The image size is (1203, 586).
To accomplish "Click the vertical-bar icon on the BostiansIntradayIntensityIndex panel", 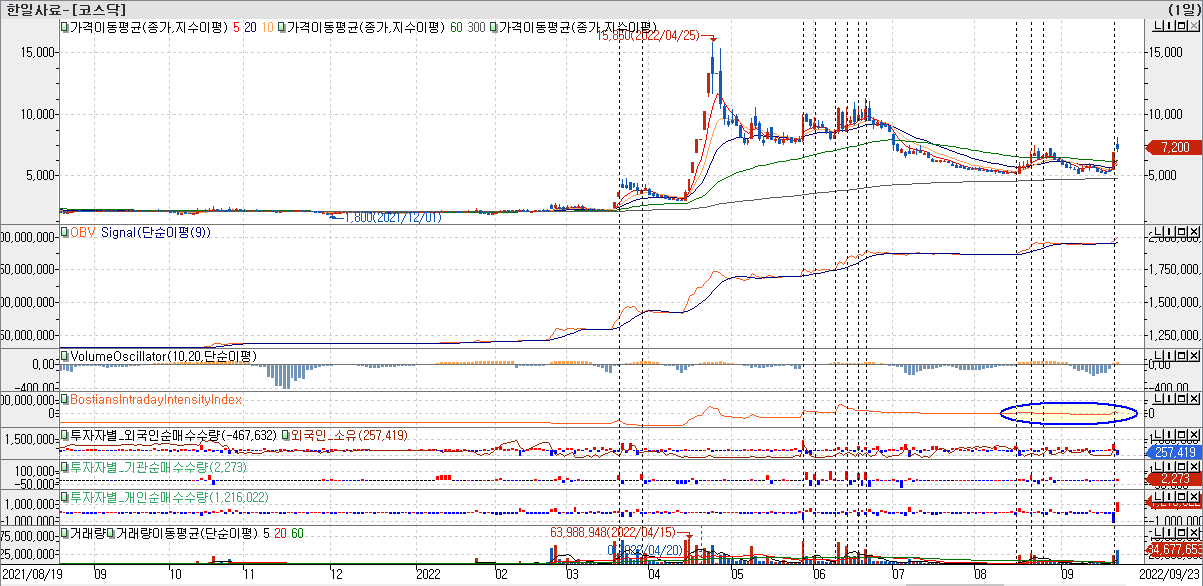I will [1170, 399].
